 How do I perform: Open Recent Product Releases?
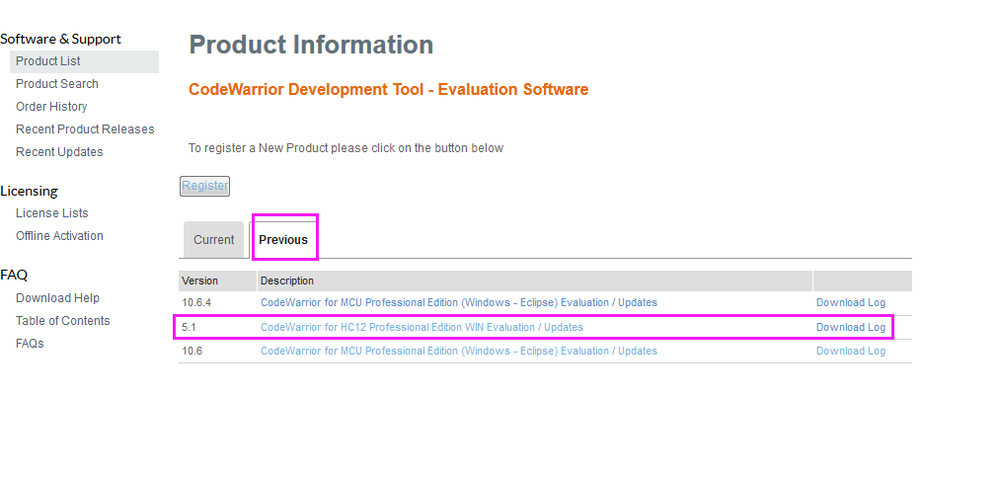85,129
